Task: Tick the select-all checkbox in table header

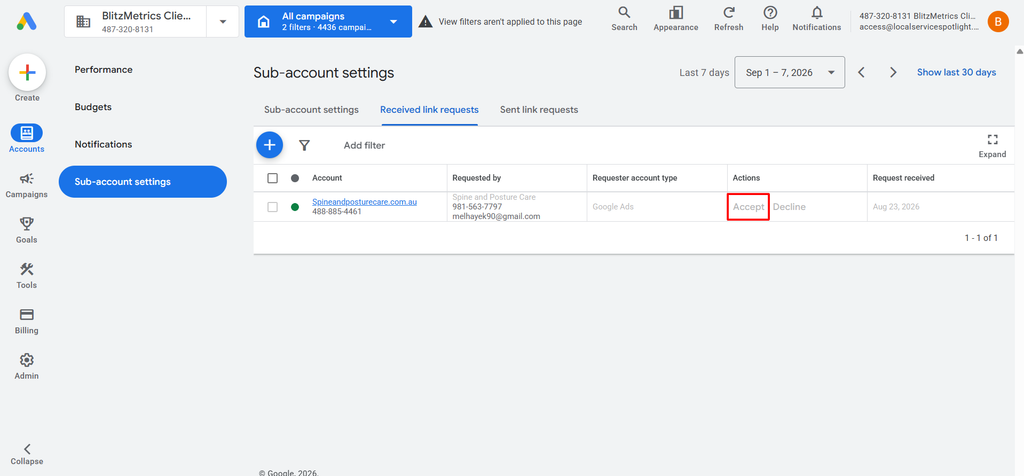Action: 273,178
